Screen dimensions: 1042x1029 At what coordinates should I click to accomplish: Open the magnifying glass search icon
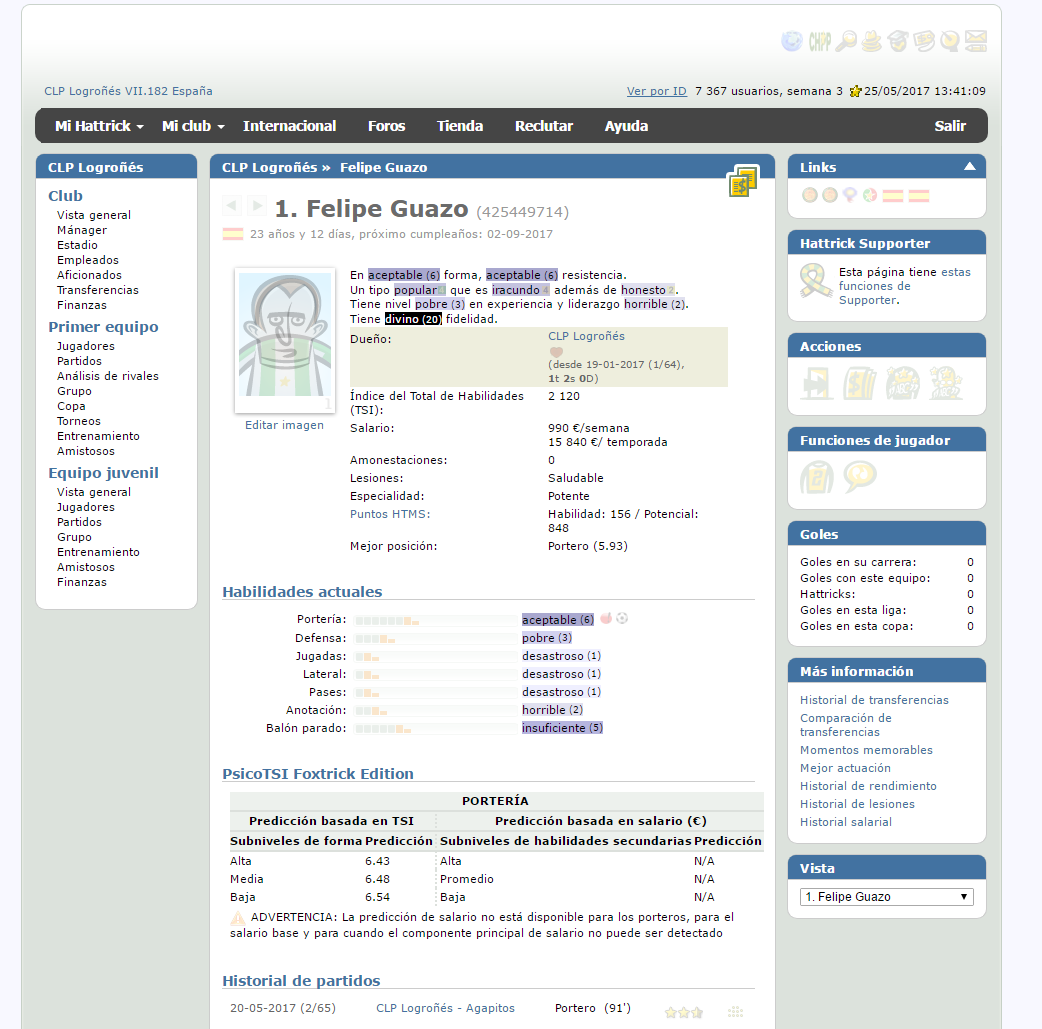(x=846, y=41)
